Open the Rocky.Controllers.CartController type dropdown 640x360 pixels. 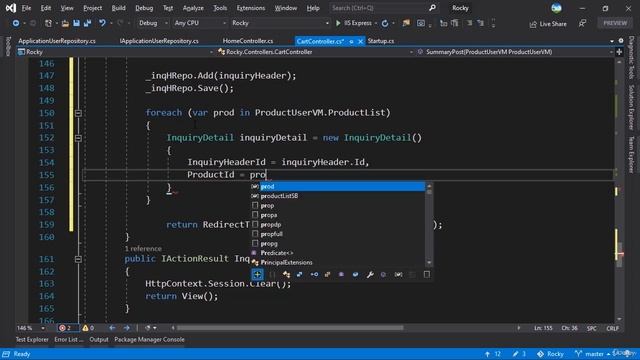[315, 52]
